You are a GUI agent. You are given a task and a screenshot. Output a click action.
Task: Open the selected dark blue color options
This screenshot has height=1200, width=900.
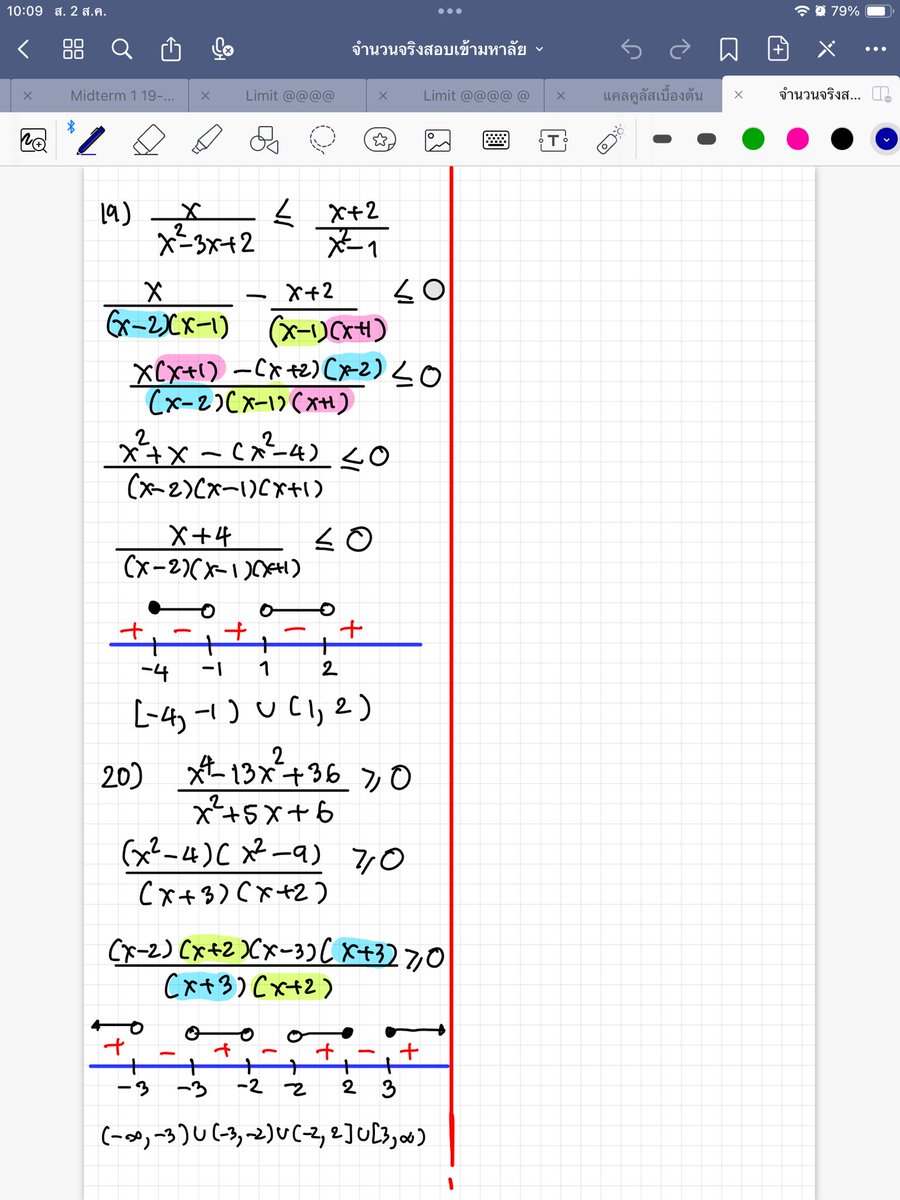(885, 140)
